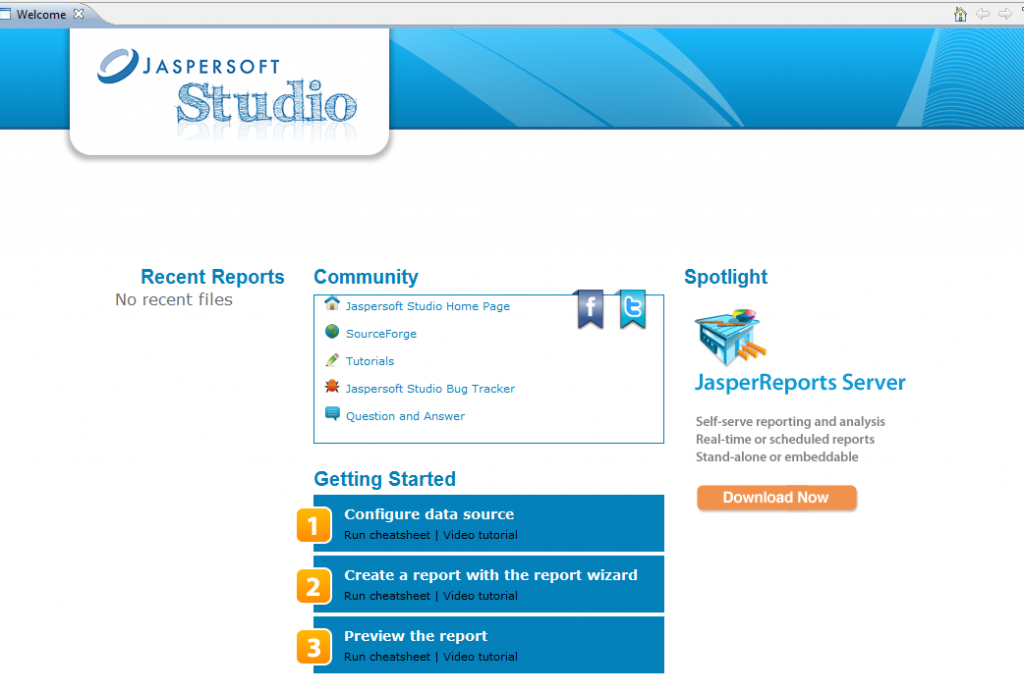The image size is (1024, 693).
Task: Click the Community heading
Action: click(366, 277)
